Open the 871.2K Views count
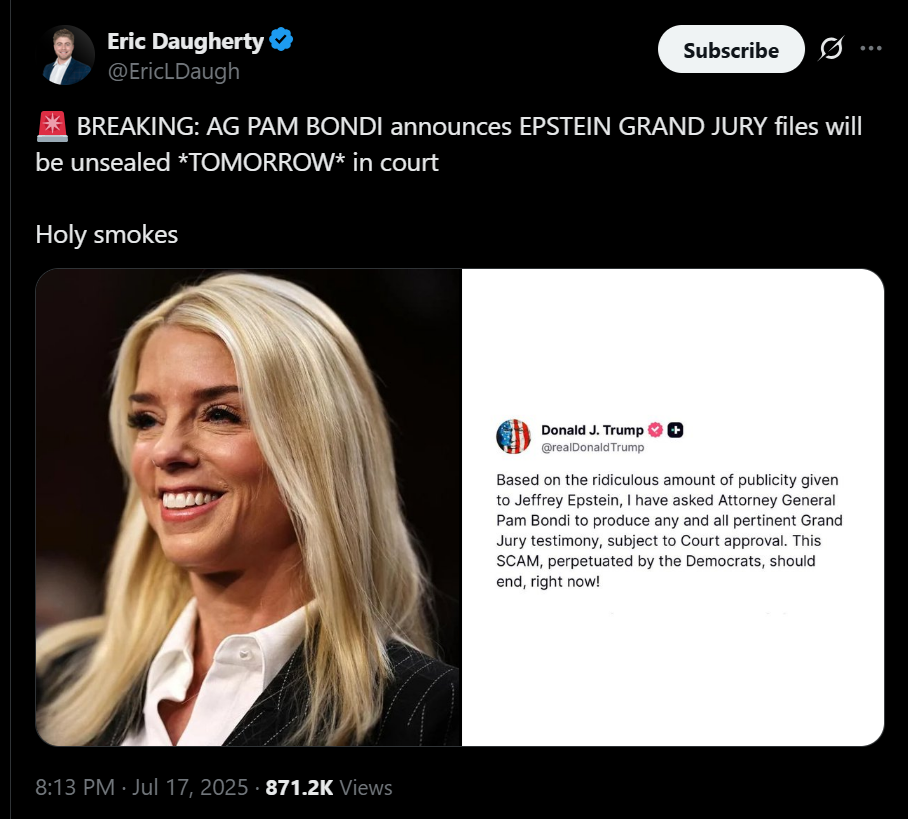 coord(329,788)
